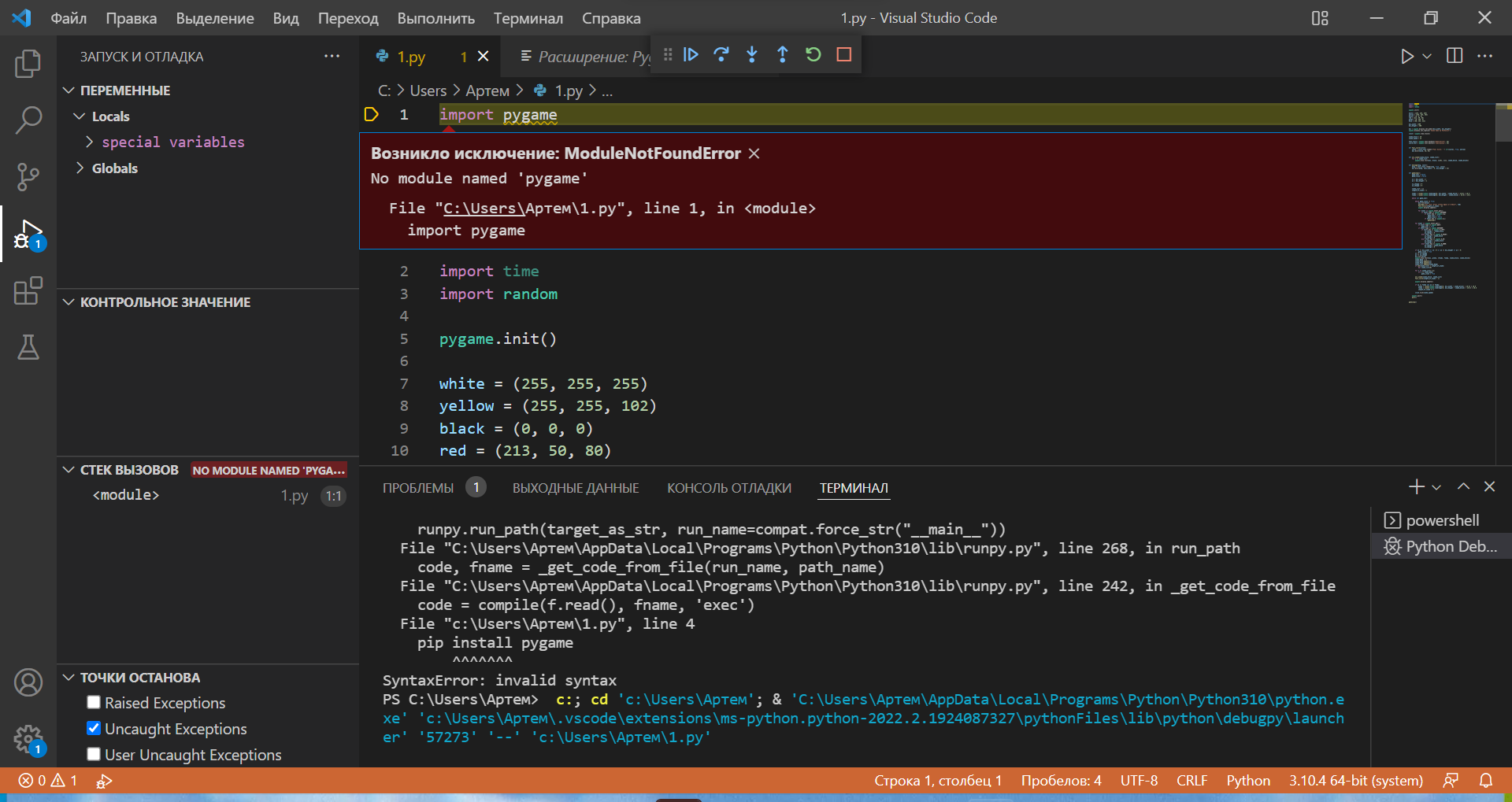
Task: Open C:\Users\ link in exception trace
Action: [x=484, y=209]
